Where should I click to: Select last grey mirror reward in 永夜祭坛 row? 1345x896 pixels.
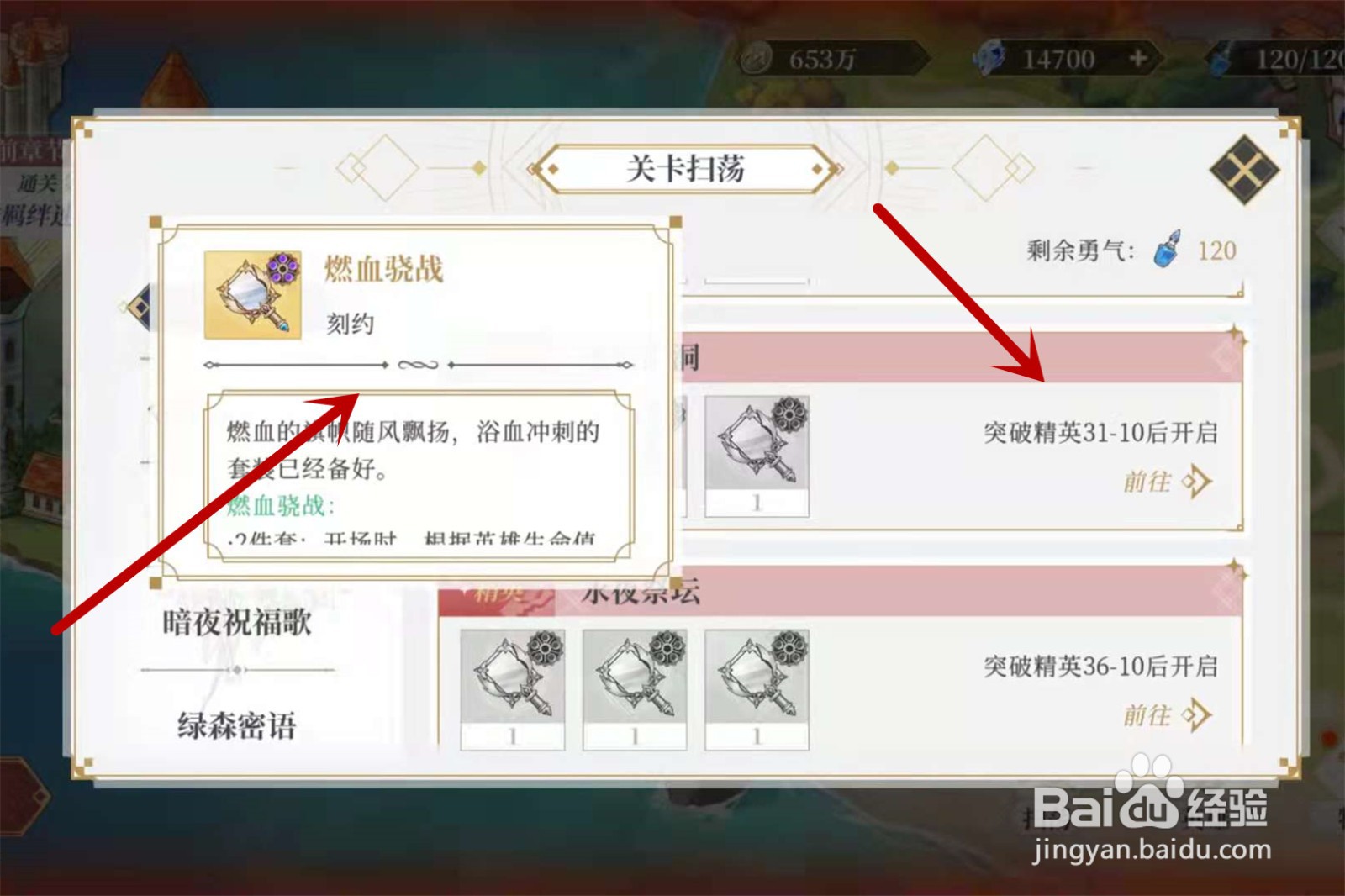tap(757, 689)
